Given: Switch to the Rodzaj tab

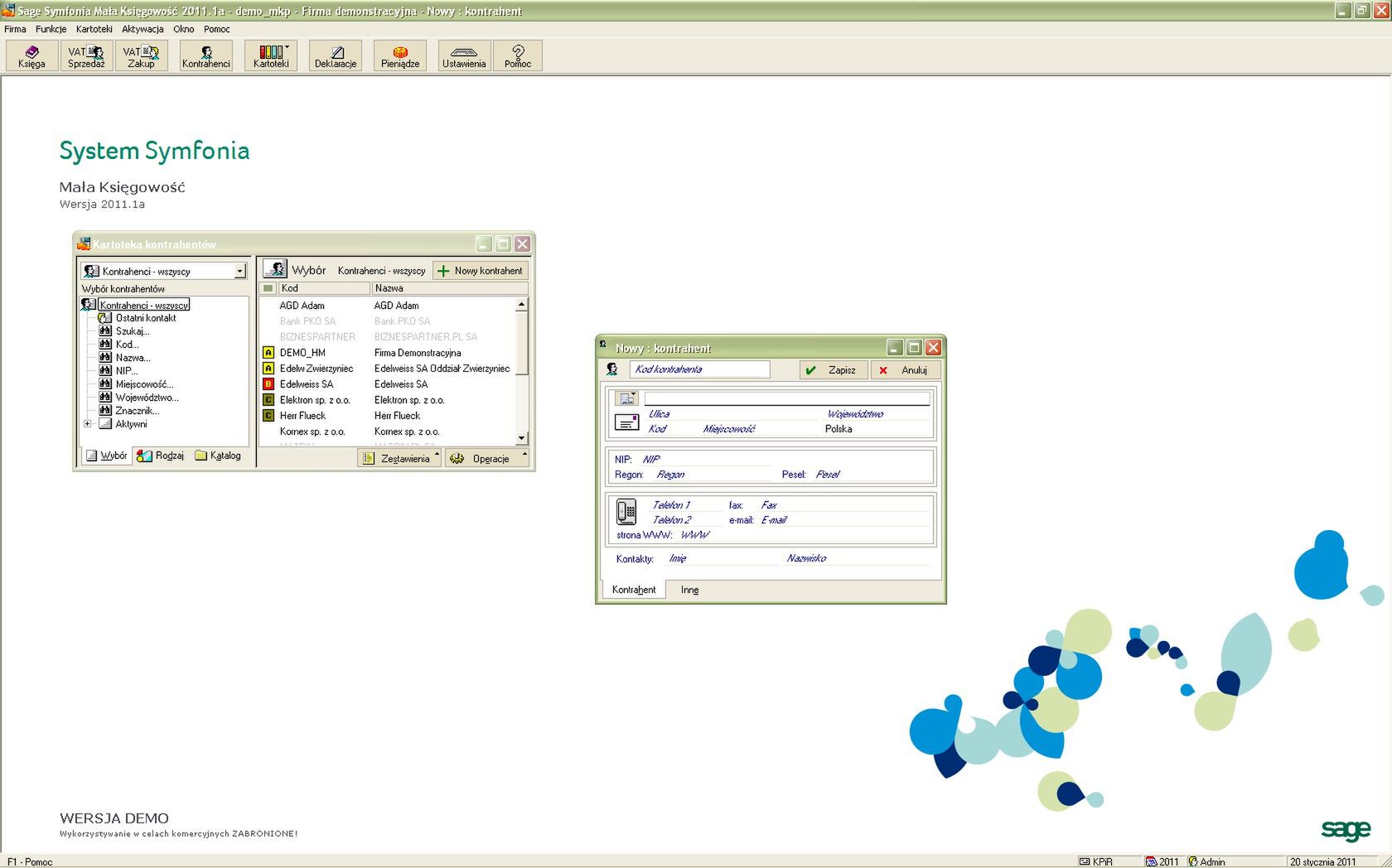Looking at the screenshot, I should [161, 456].
